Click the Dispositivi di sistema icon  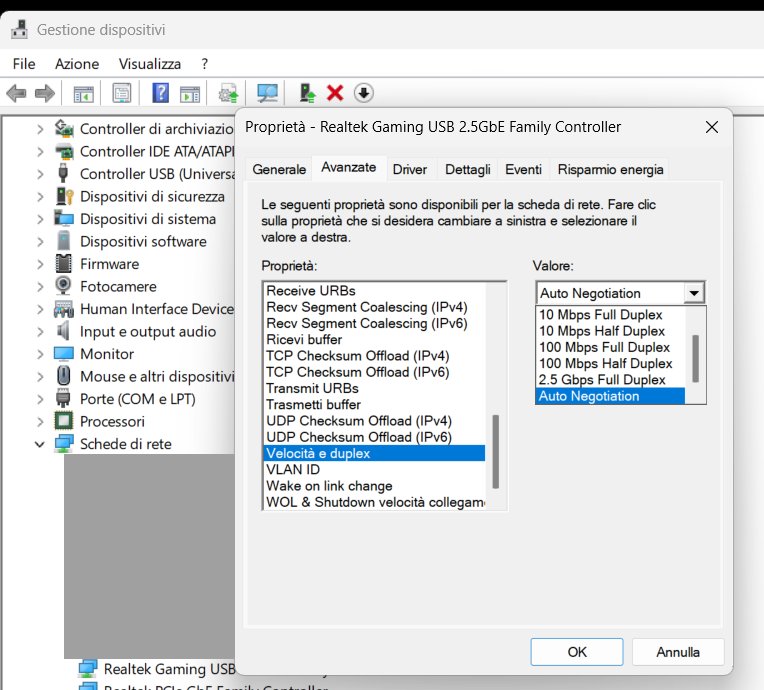point(64,218)
